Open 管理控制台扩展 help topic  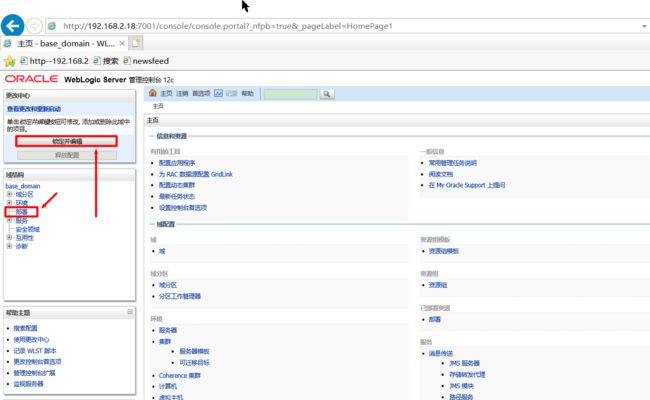[34, 373]
